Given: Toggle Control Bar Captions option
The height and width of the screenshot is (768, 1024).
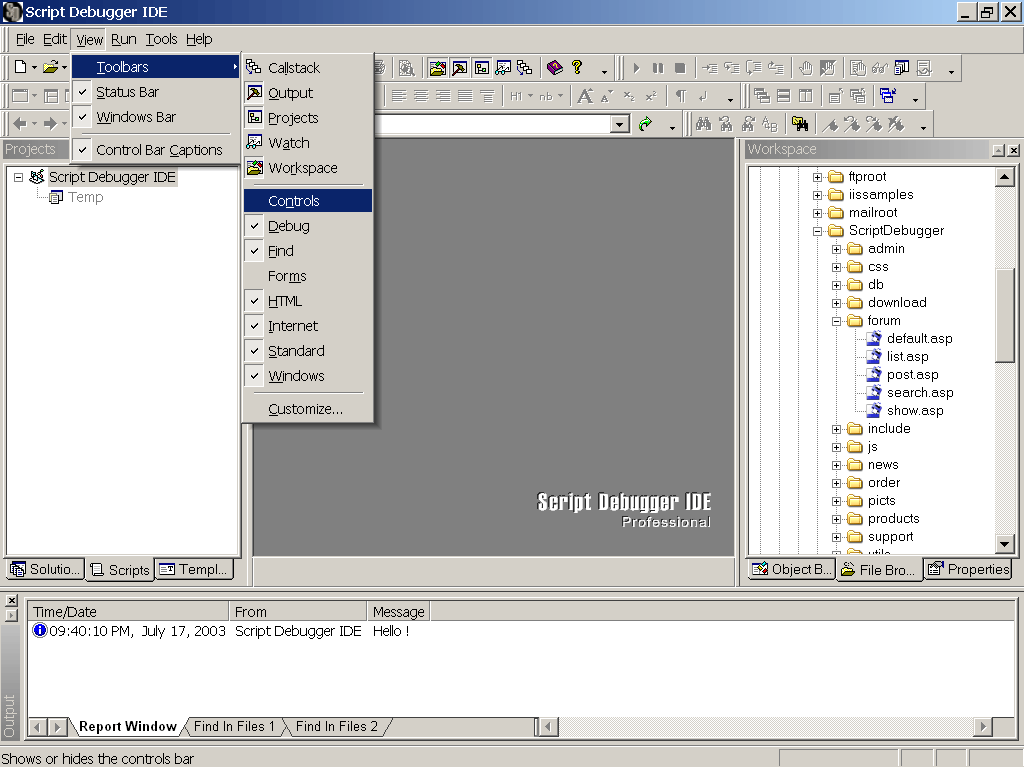Looking at the screenshot, I should point(155,150).
